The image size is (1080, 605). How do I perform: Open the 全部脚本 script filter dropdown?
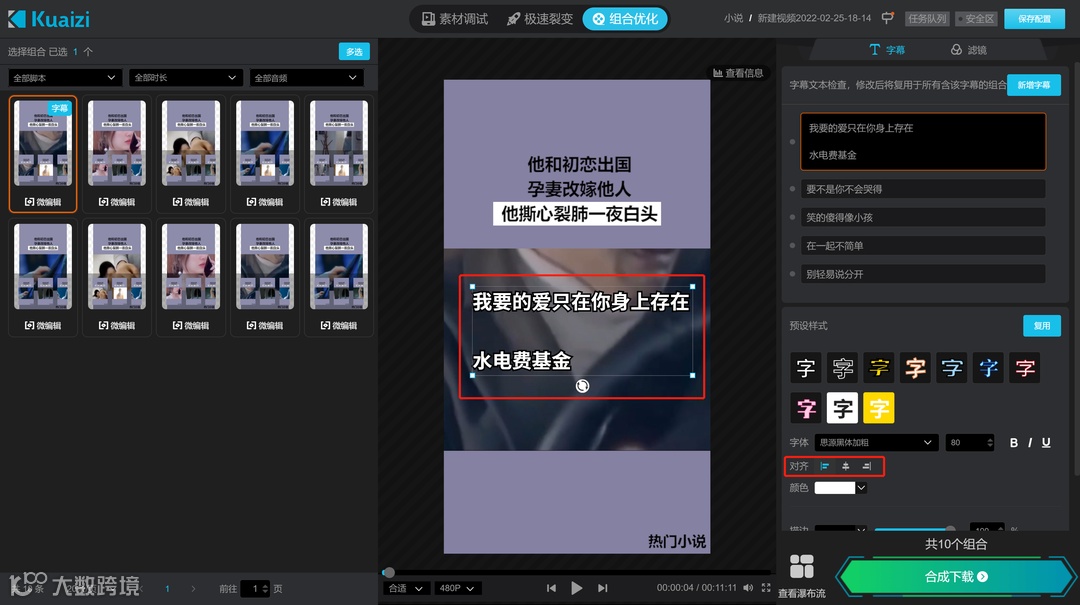click(x=64, y=77)
